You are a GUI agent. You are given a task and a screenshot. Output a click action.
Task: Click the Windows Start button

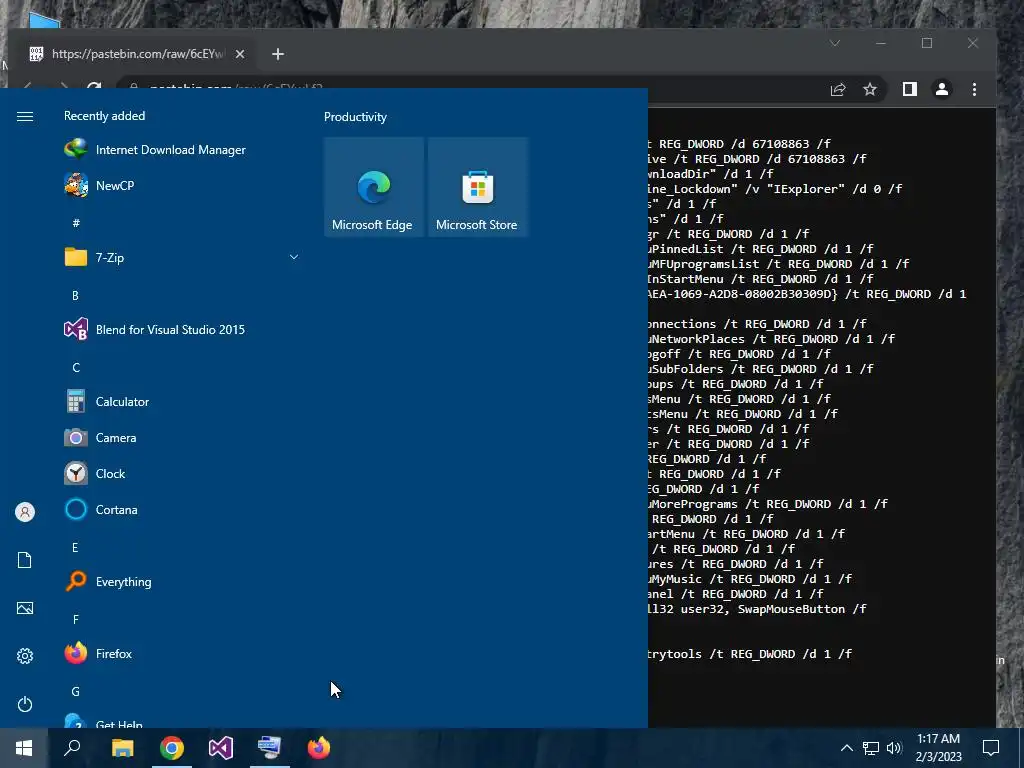coord(24,748)
